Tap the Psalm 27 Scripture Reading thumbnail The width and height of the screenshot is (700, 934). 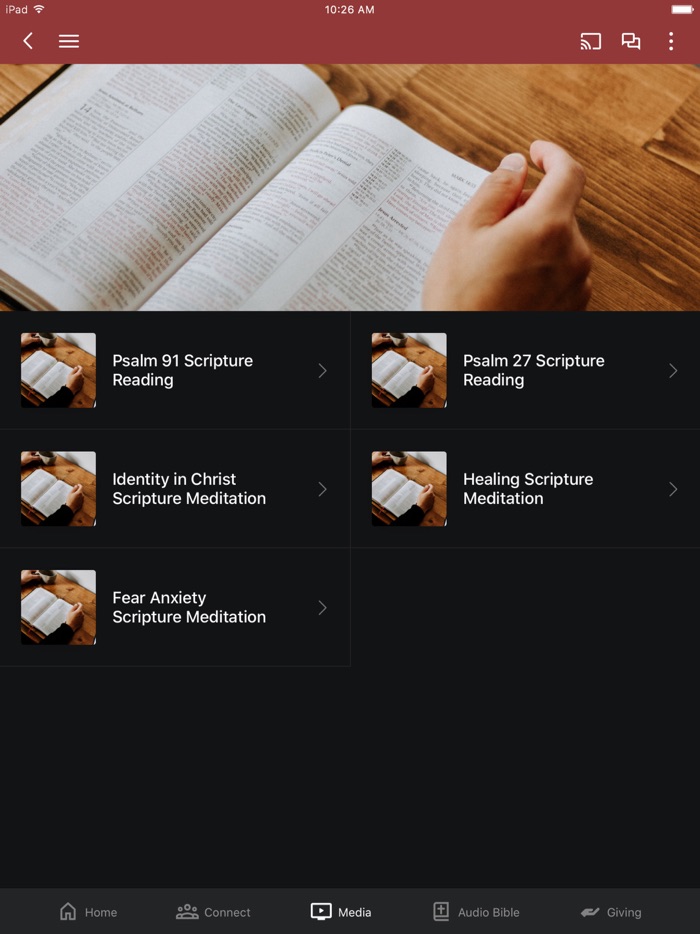point(409,371)
